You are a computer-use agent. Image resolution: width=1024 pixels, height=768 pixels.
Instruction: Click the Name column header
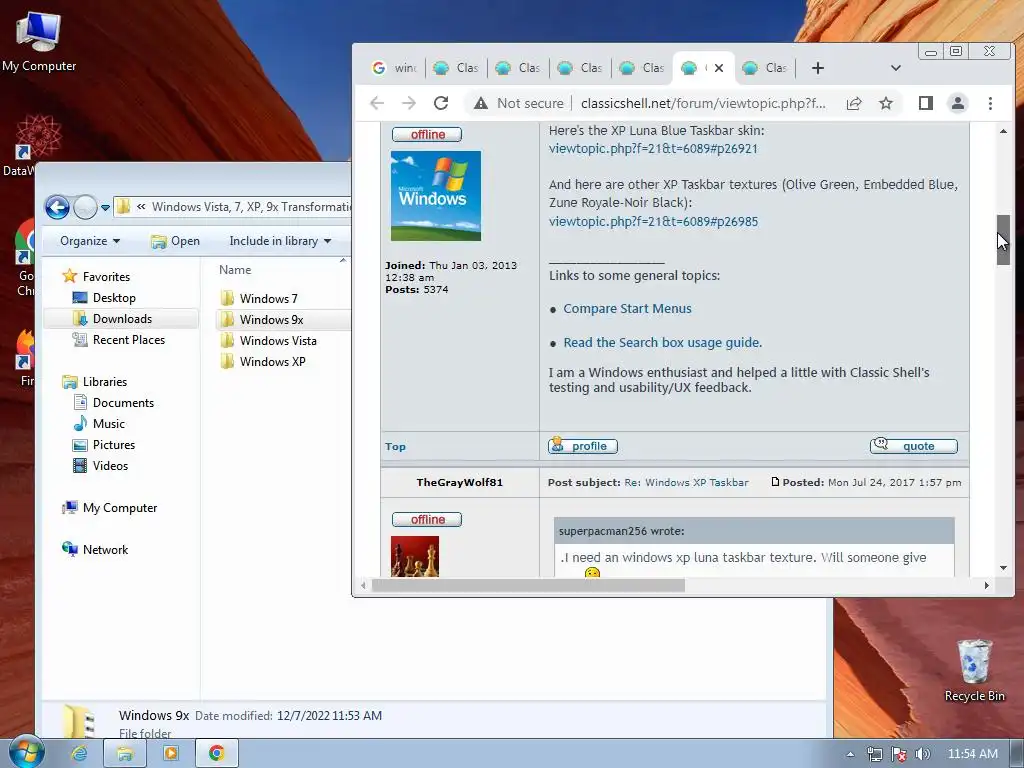pyautogui.click(x=235, y=270)
